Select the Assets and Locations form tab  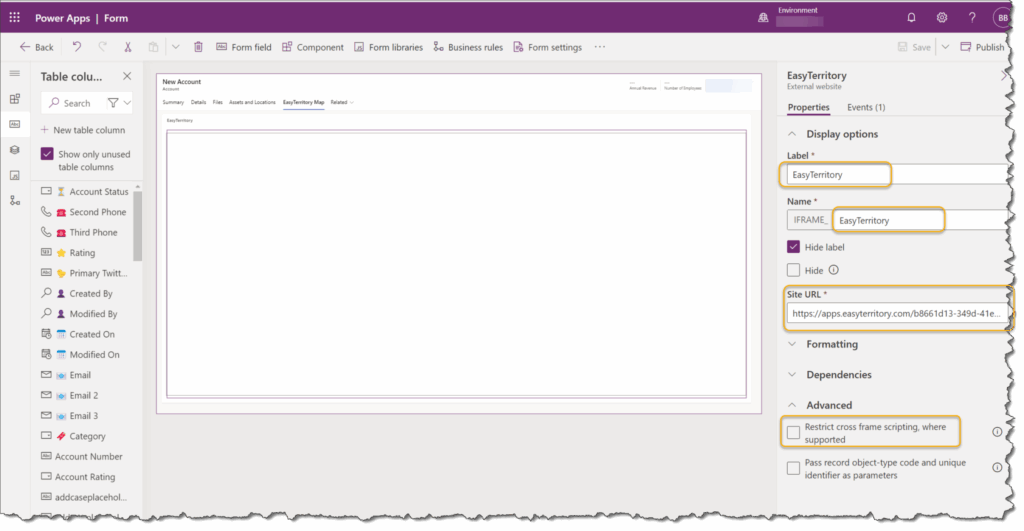tap(252, 102)
